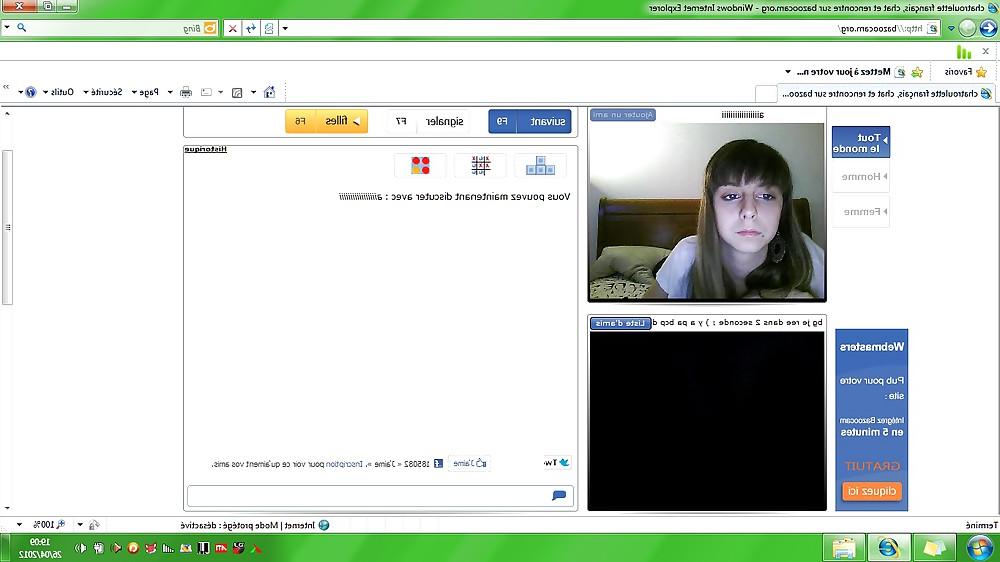Start the stacked blocks game icon
This screenshot has height=562, width=1000.
pos(540,166)
